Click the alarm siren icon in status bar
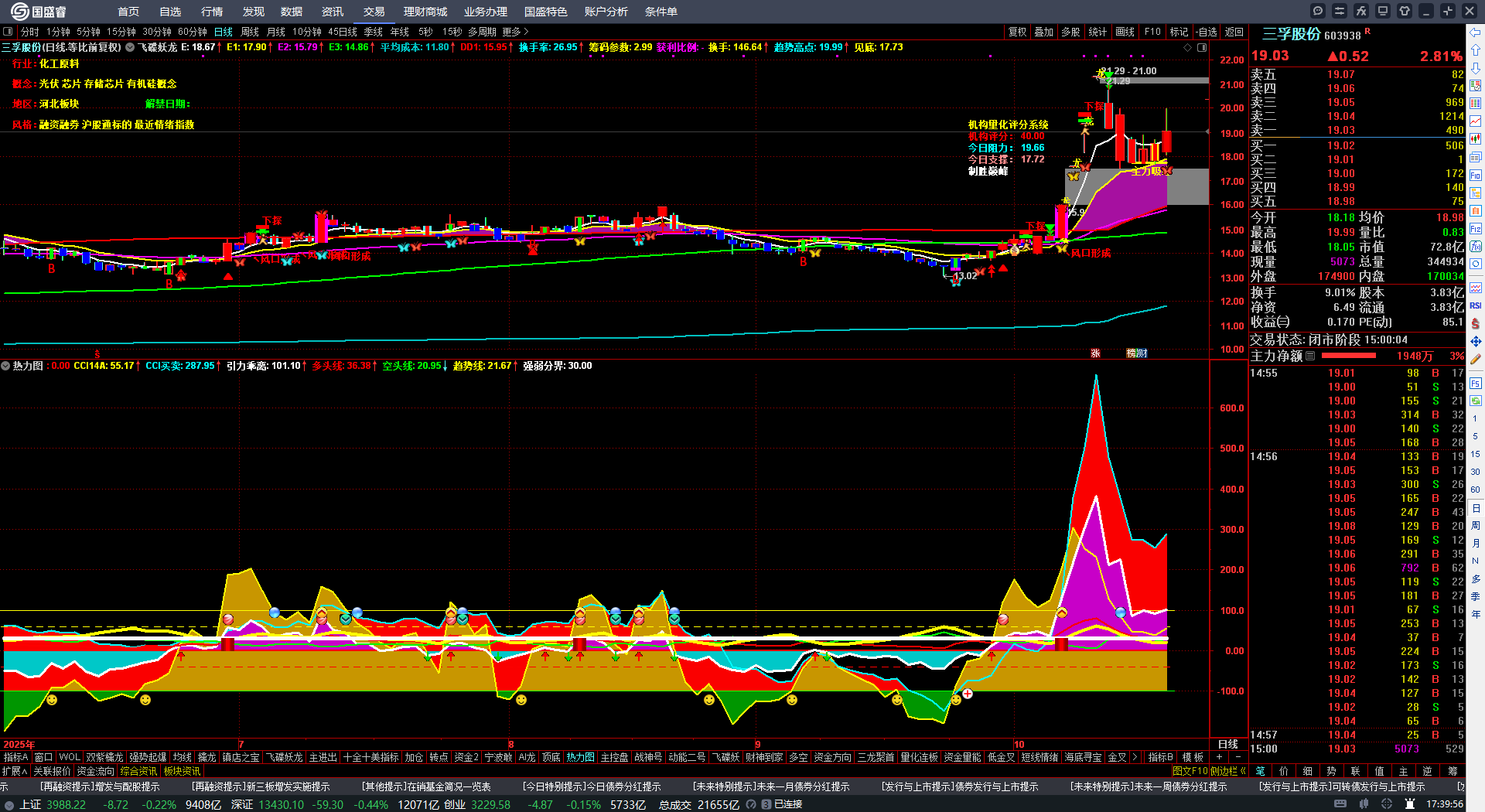This screenshot has width=1485, height=812. (1409, 804)
